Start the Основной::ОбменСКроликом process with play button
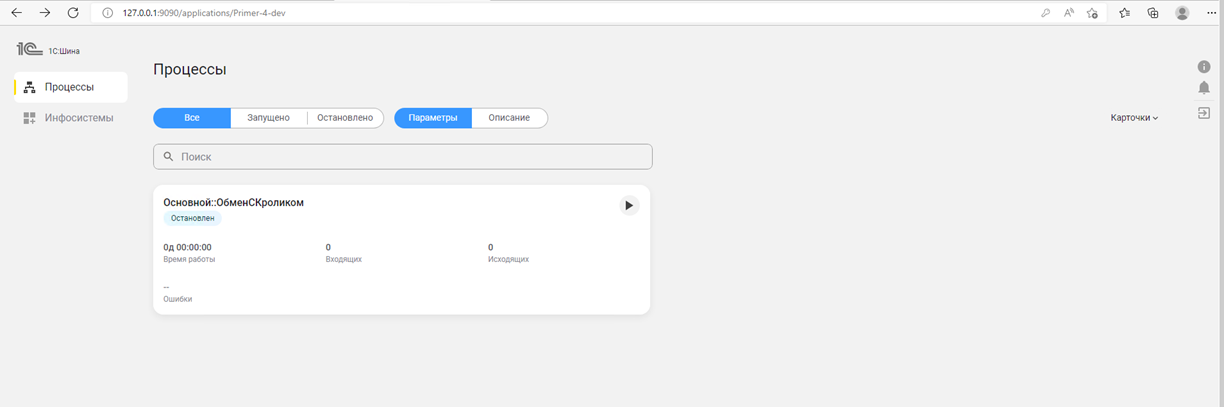 (x=628, y=205)
